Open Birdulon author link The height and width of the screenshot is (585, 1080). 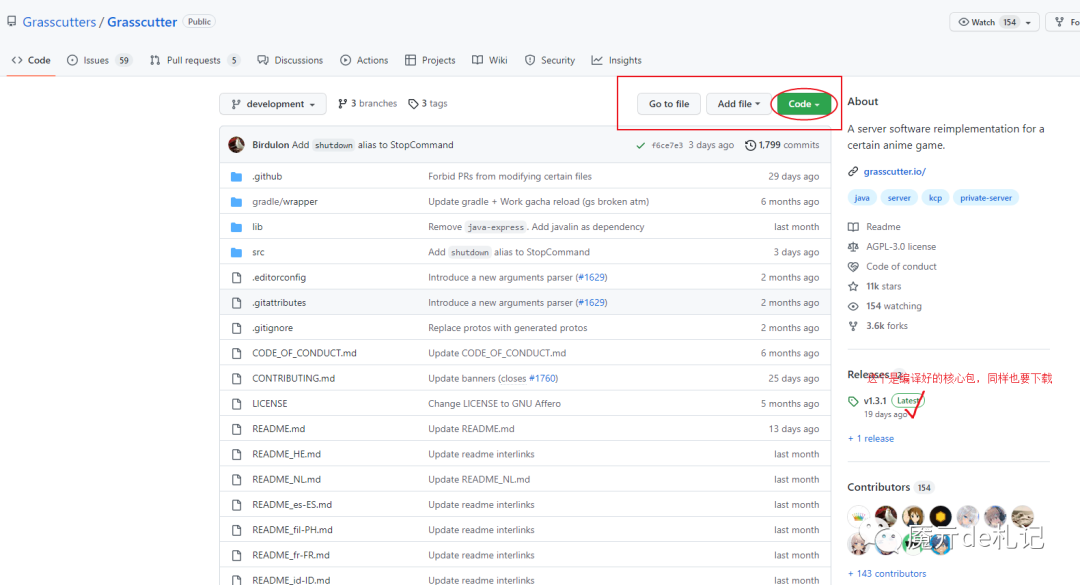pos(270,145)
